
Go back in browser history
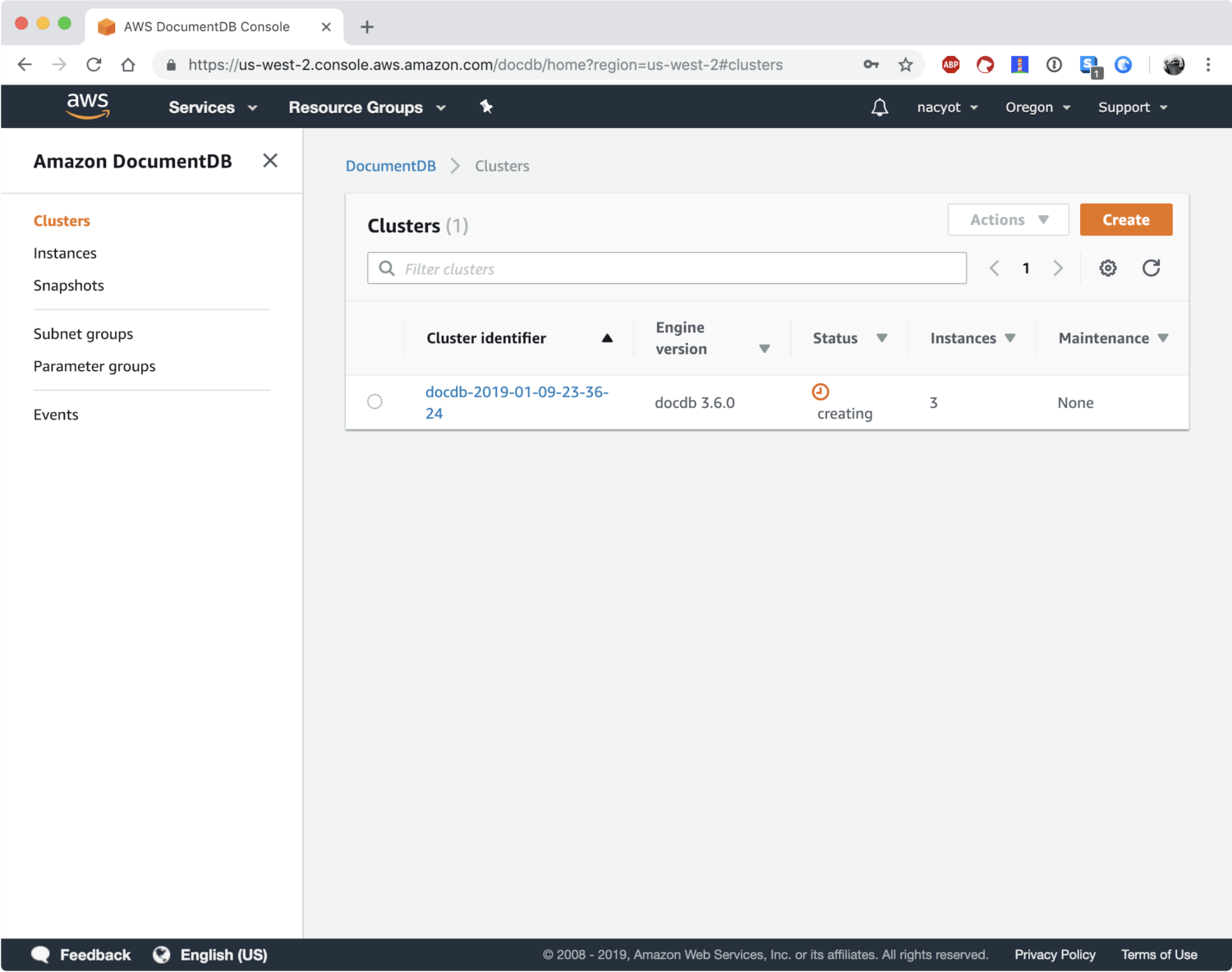(x=25, y=65)
